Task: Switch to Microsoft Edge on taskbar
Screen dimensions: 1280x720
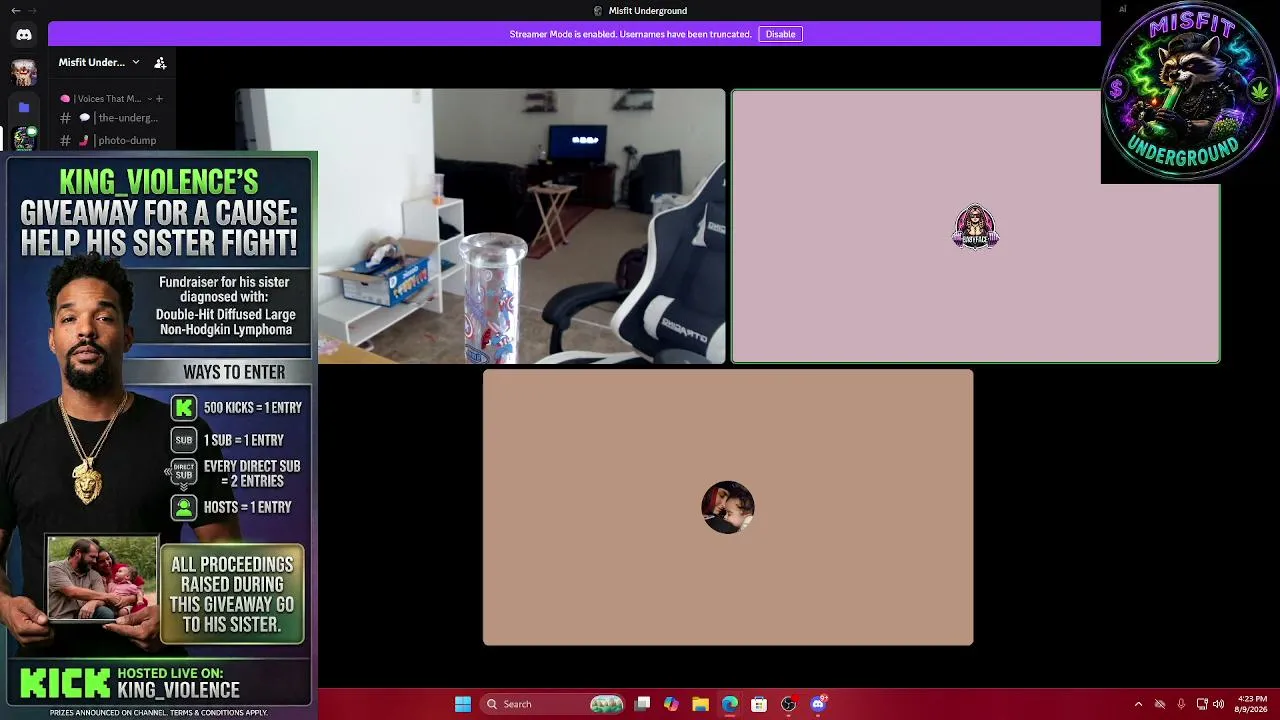Action: point(730,704)
